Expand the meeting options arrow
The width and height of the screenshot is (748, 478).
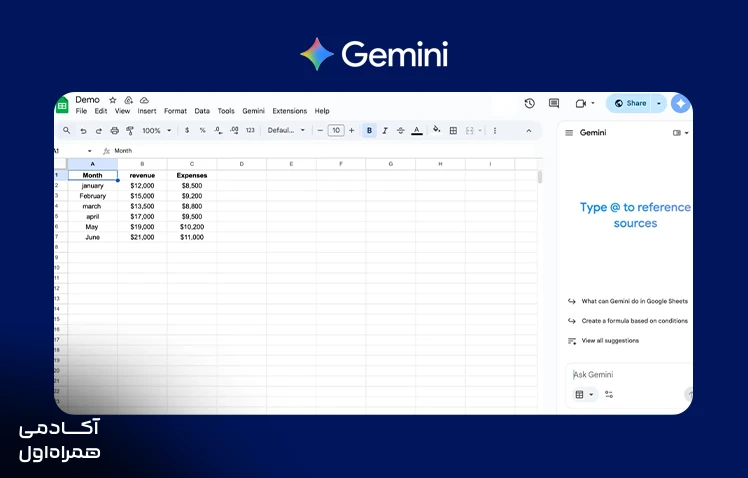click(593, 103)
